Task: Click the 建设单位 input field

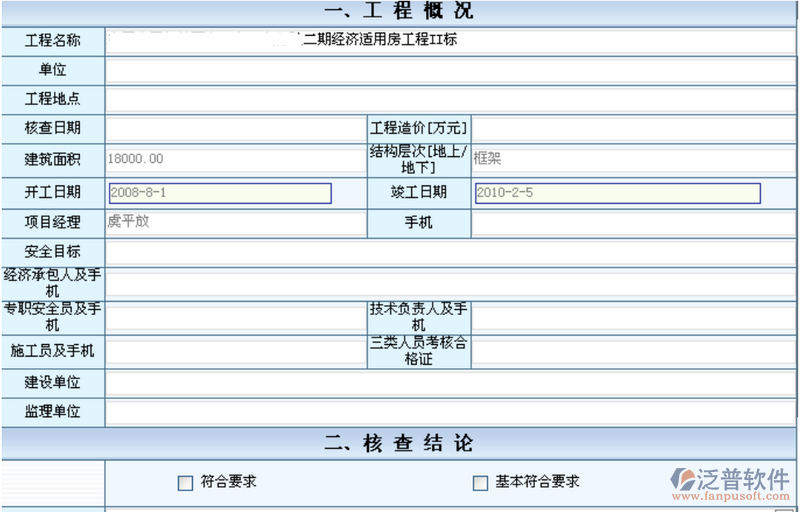Action: [x=450, y=383]
